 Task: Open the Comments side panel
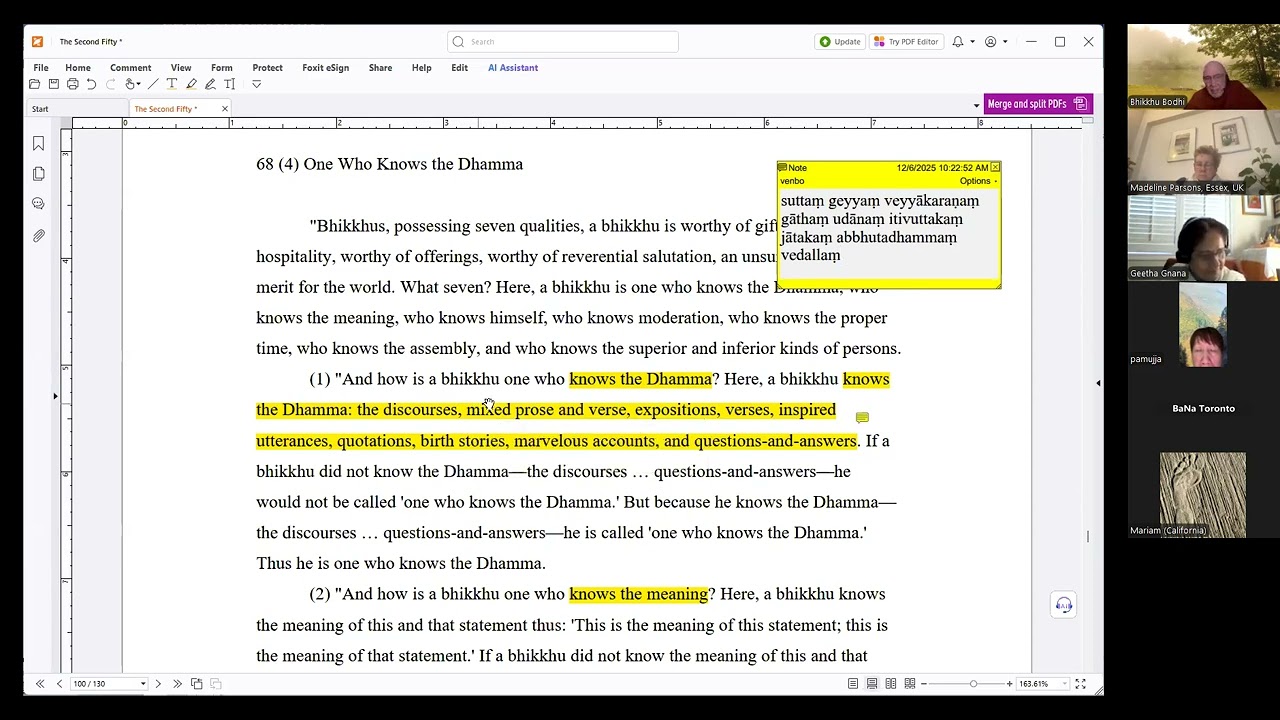point(38,204)
